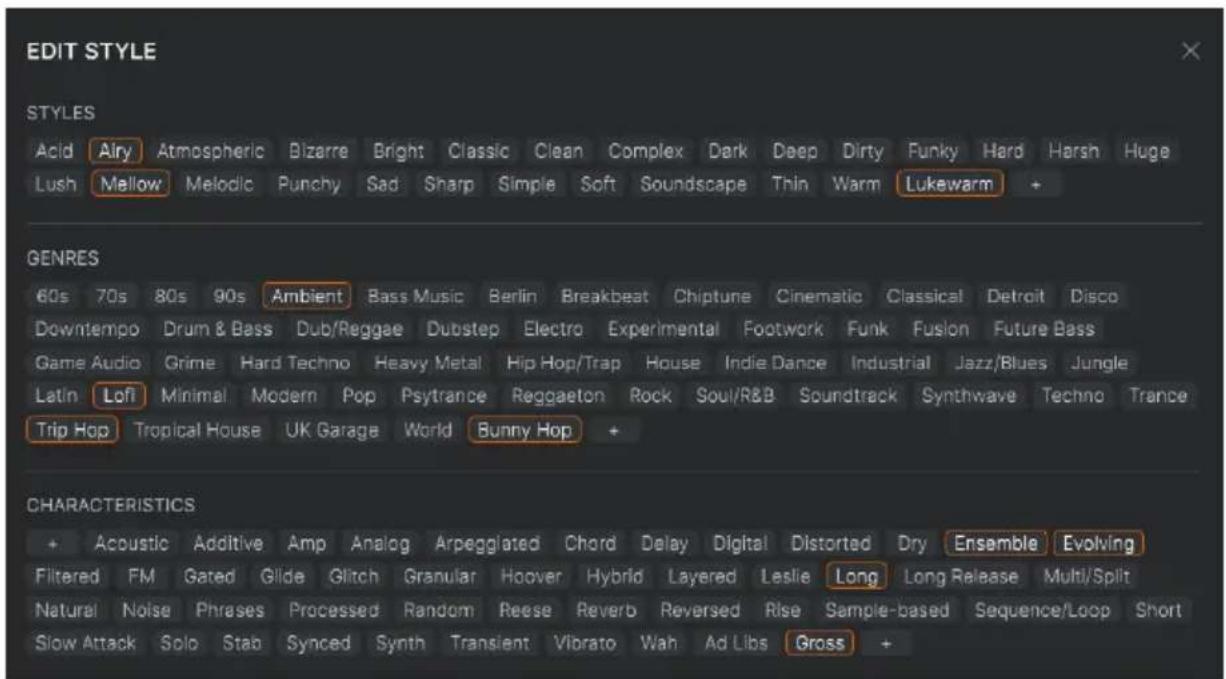Select the Bizarre style tag
1226x679 pixels.
click(x=318, y=152)
